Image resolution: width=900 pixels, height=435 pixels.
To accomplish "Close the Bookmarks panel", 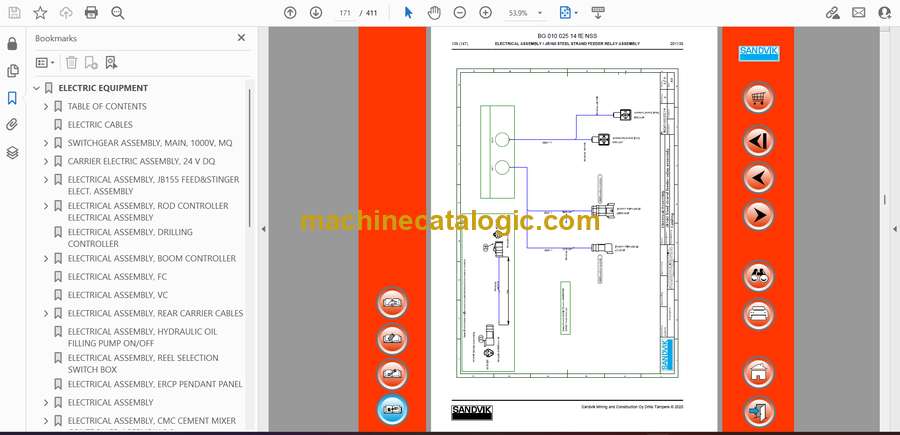I will pyautogui.click(x=241, y=38).
